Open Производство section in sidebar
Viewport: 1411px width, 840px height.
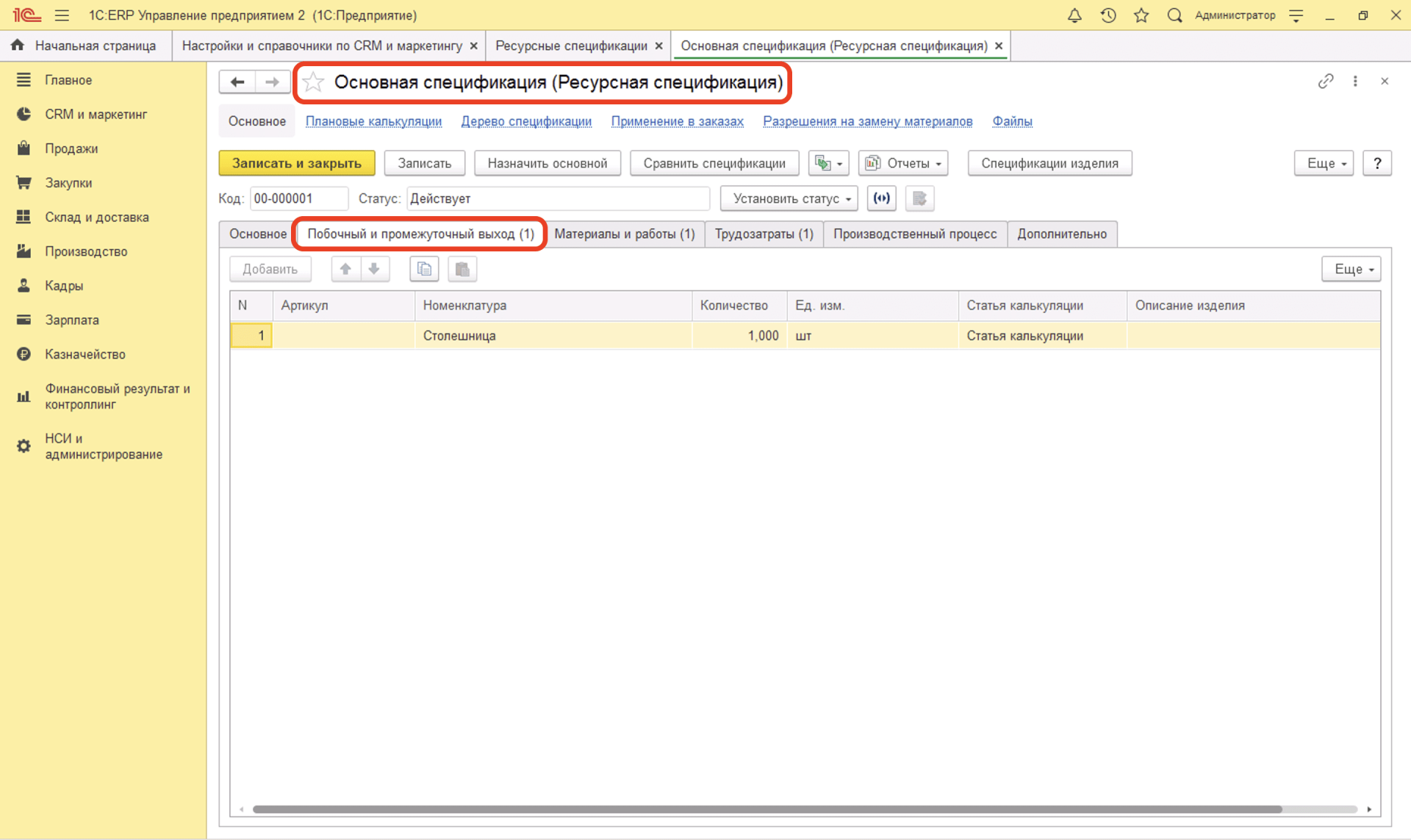(86, 251)
